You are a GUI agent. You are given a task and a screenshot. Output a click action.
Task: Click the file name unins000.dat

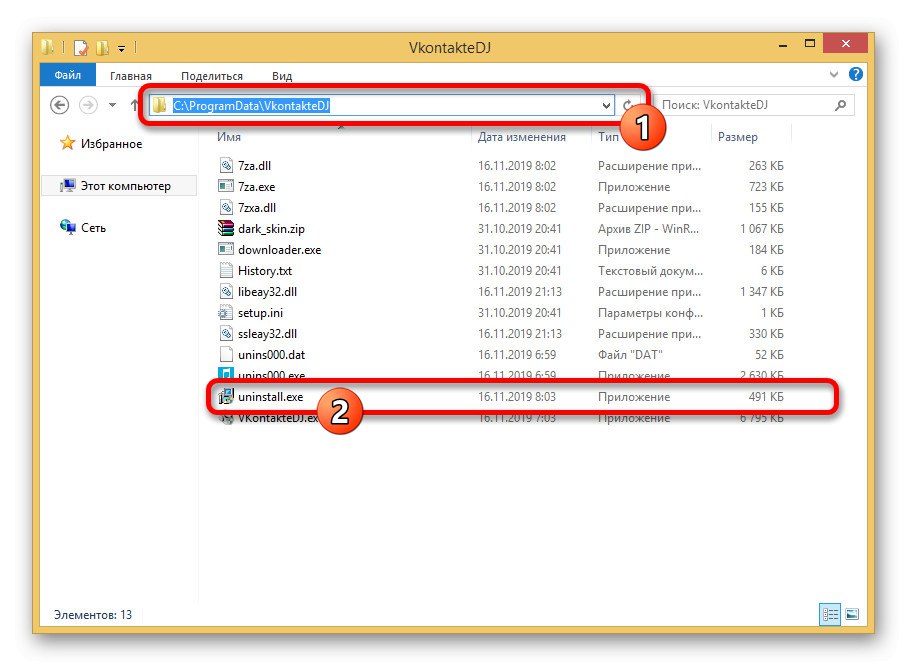pyautogui.click(x=271, y=355)
